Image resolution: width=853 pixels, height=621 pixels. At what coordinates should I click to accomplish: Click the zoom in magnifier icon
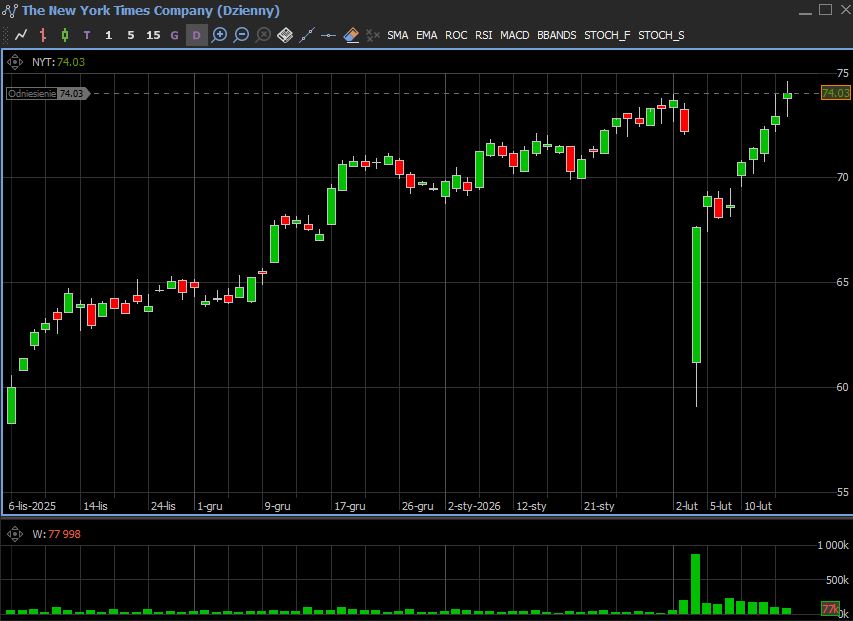pyautogui.click(x=220, y=35)
